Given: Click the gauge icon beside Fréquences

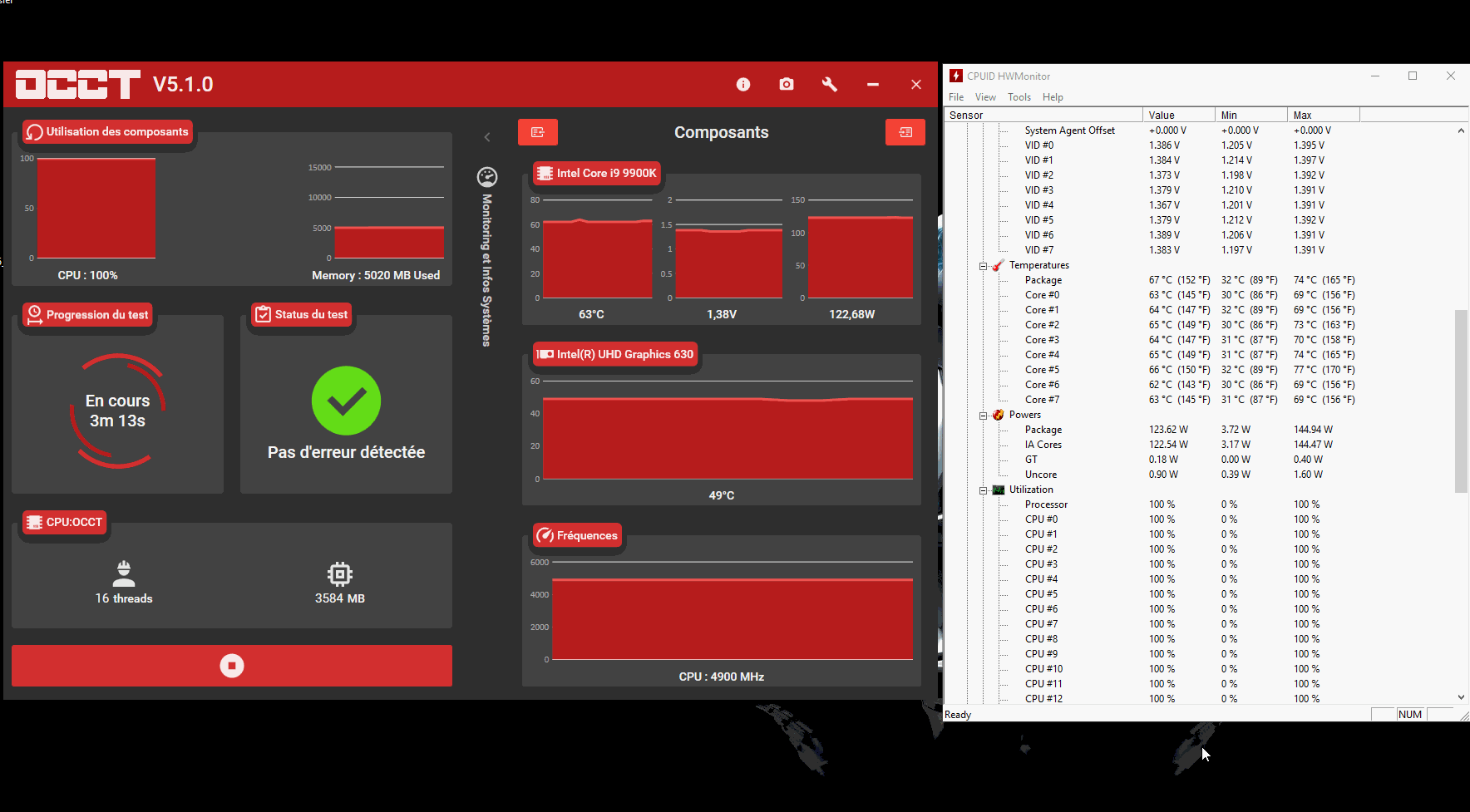Looking at the screenshot, I should pyautogui.click(x=545, y=535).
